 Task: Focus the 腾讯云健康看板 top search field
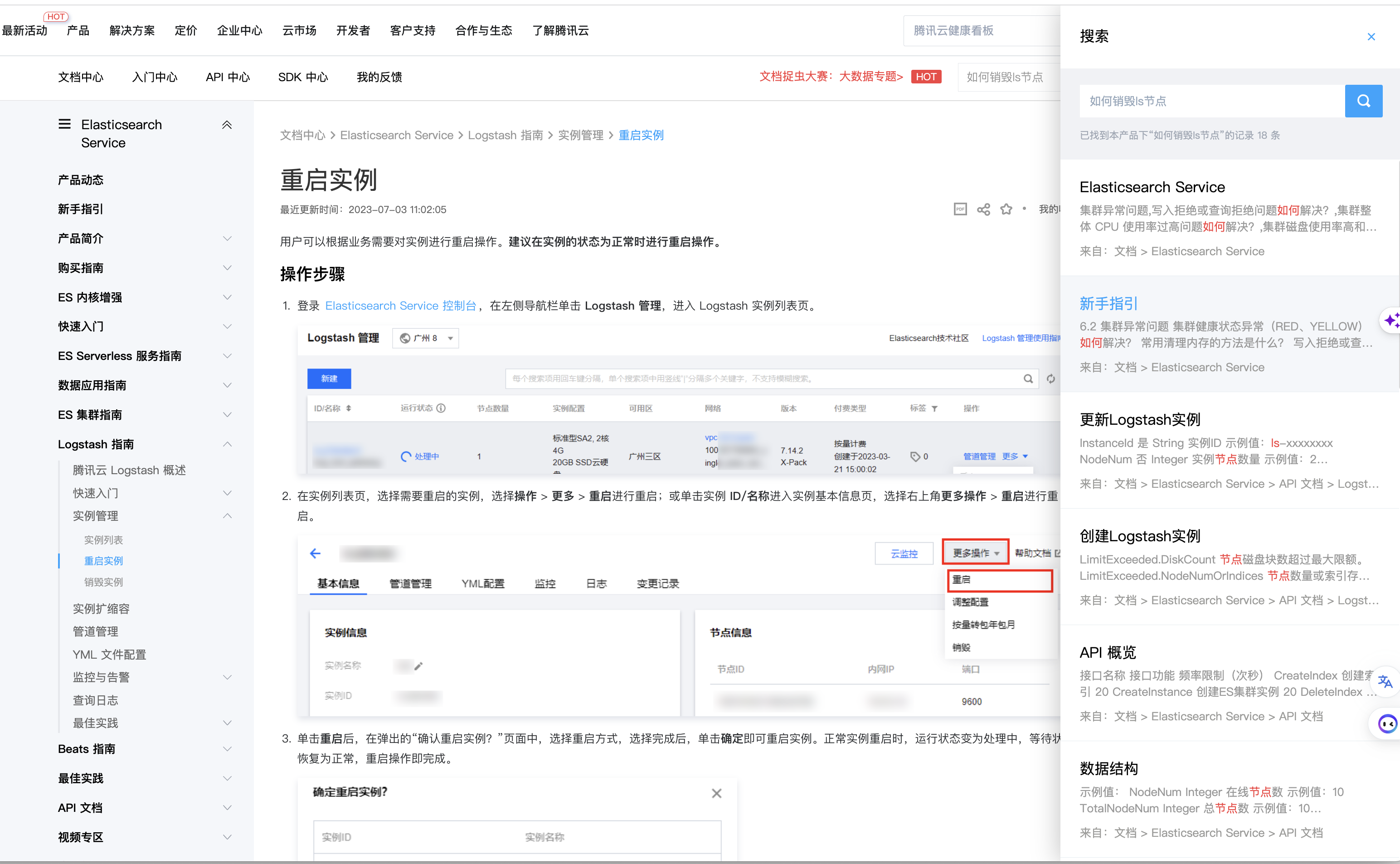[x=981, y=30]
